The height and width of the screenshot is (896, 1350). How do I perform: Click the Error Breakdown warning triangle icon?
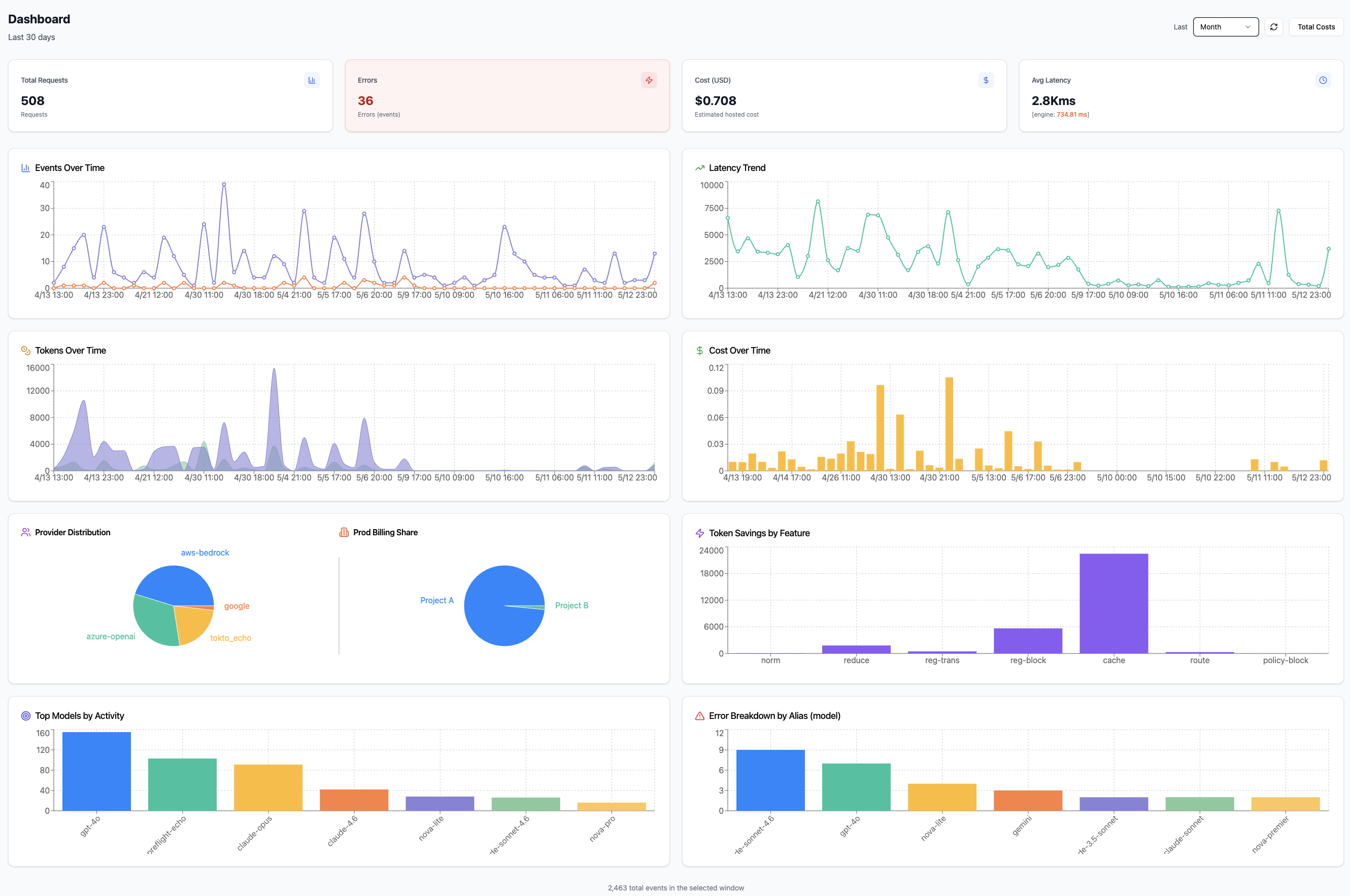[x=699, y=715]
